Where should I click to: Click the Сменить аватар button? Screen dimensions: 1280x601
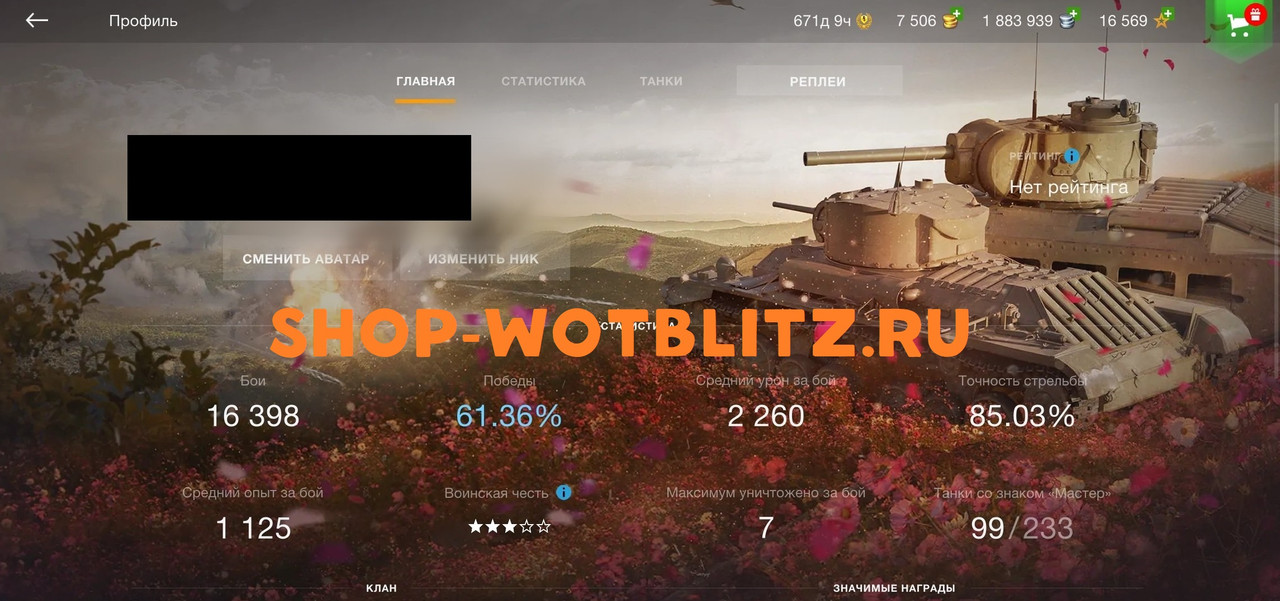[x=306, y=259]
